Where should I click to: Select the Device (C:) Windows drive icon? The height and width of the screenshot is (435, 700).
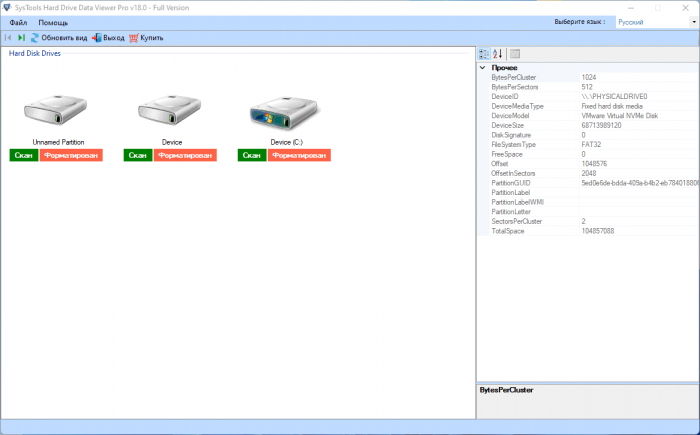(x=284, y=112)
